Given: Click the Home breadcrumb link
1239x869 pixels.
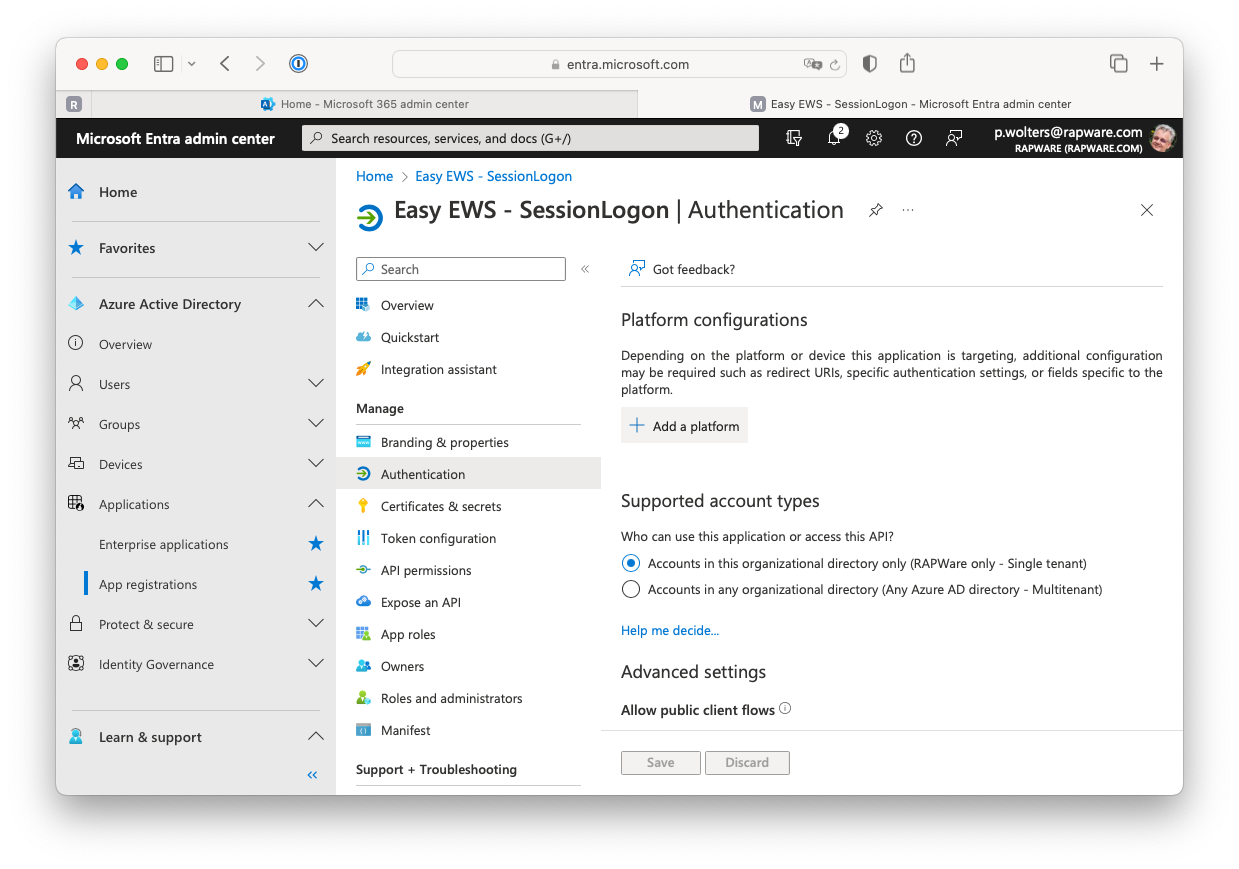Looking at the screenshot, I should (374, 176).
